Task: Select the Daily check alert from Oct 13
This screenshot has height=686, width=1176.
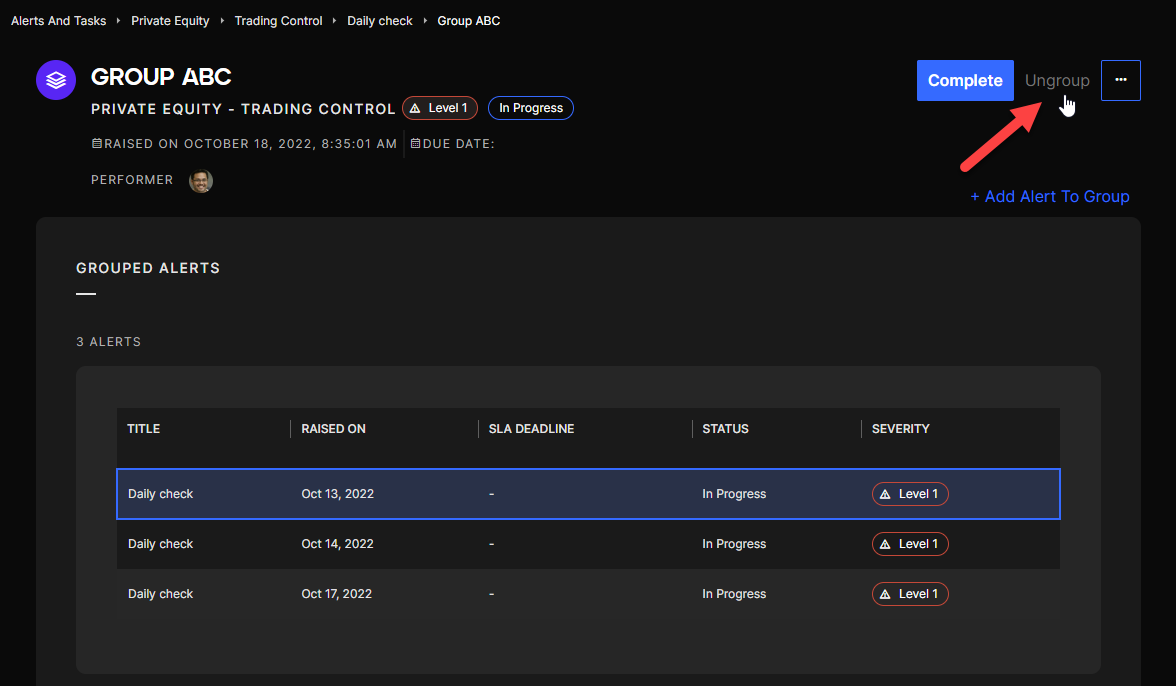Action: (161, 494)
